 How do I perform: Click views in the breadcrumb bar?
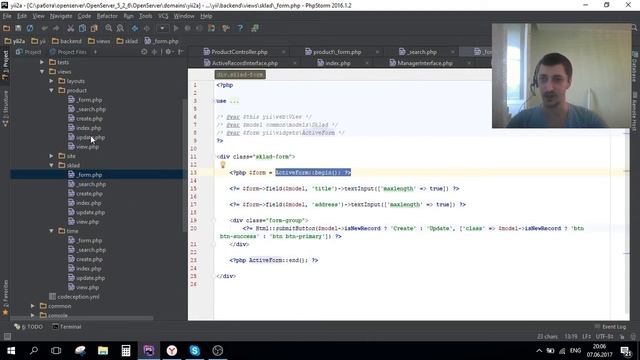pos(99,41)
